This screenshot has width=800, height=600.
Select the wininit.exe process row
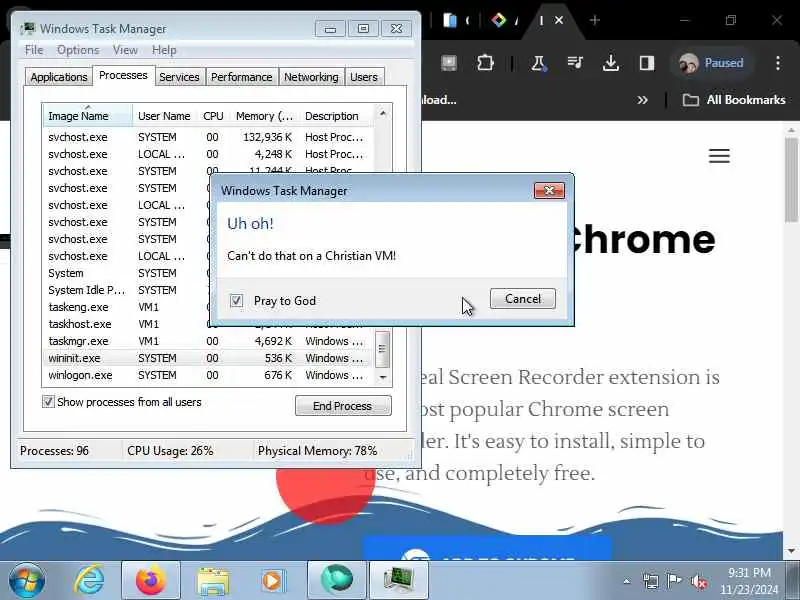click(208, 358)
